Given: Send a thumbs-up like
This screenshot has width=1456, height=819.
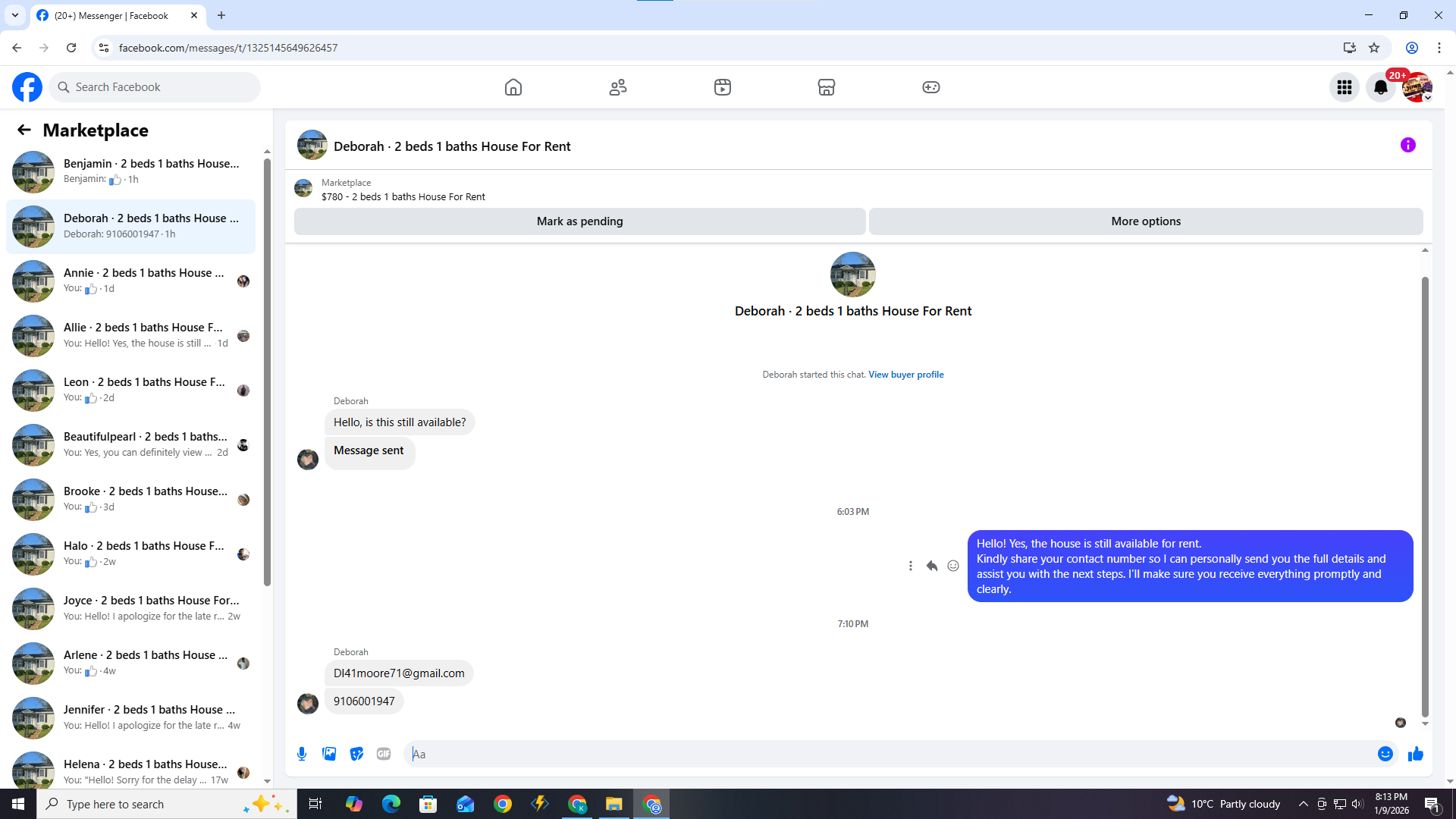Looking at the screenshot, I should coord(1415,754).
